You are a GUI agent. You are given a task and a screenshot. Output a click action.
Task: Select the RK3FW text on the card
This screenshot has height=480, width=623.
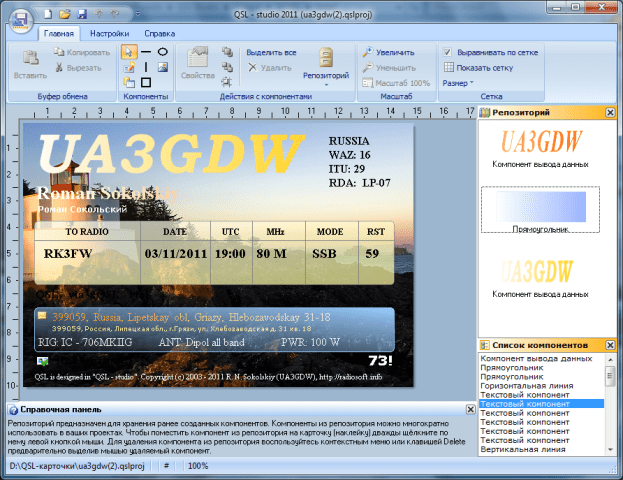68,254
